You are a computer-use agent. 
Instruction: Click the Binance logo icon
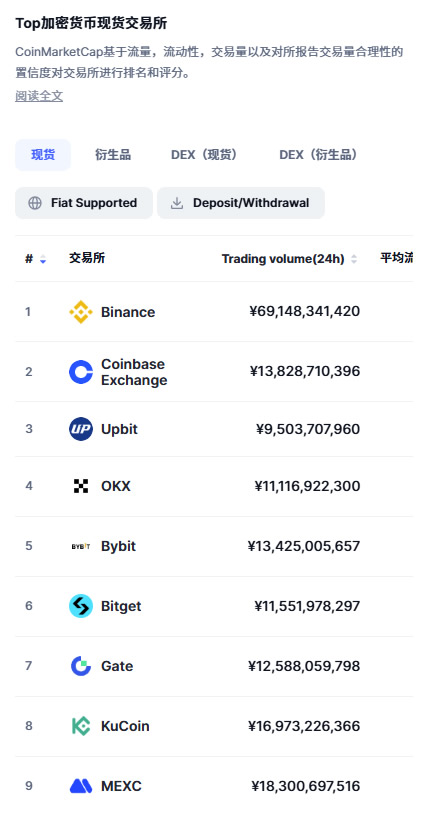point(81,312)
